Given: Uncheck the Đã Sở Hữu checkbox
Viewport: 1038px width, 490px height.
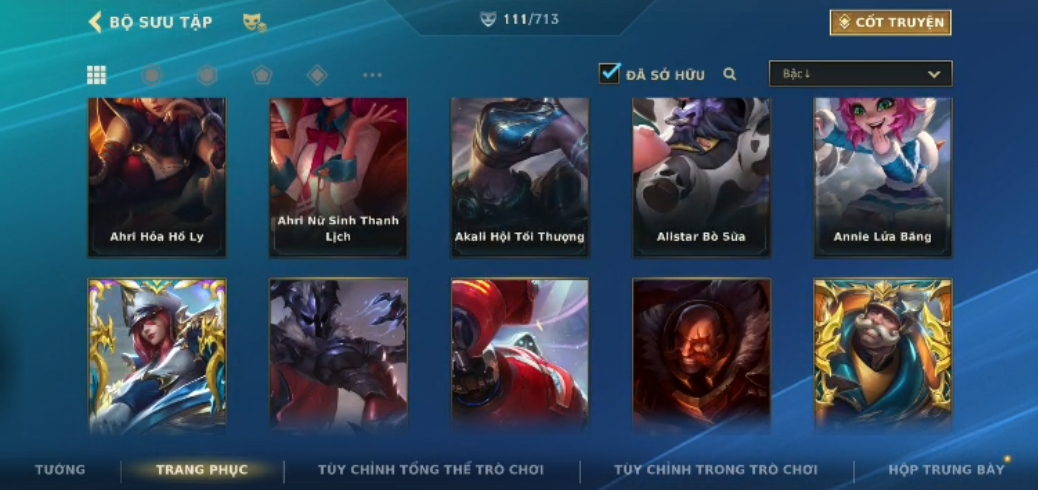Looking at the screenshot, I should 609,73.
